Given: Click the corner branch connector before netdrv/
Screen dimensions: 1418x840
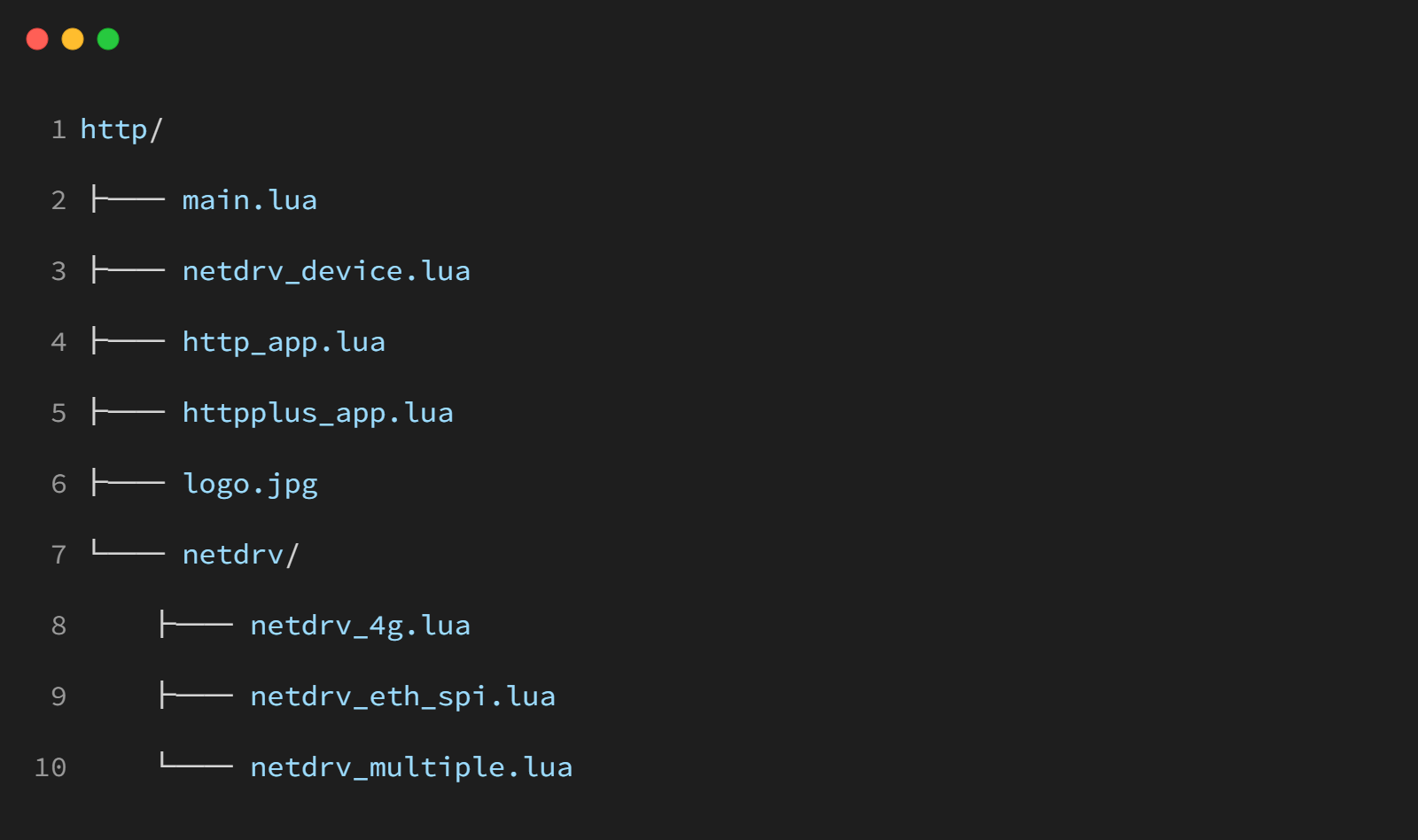Looking at the screenshot, I should [129, 552].
